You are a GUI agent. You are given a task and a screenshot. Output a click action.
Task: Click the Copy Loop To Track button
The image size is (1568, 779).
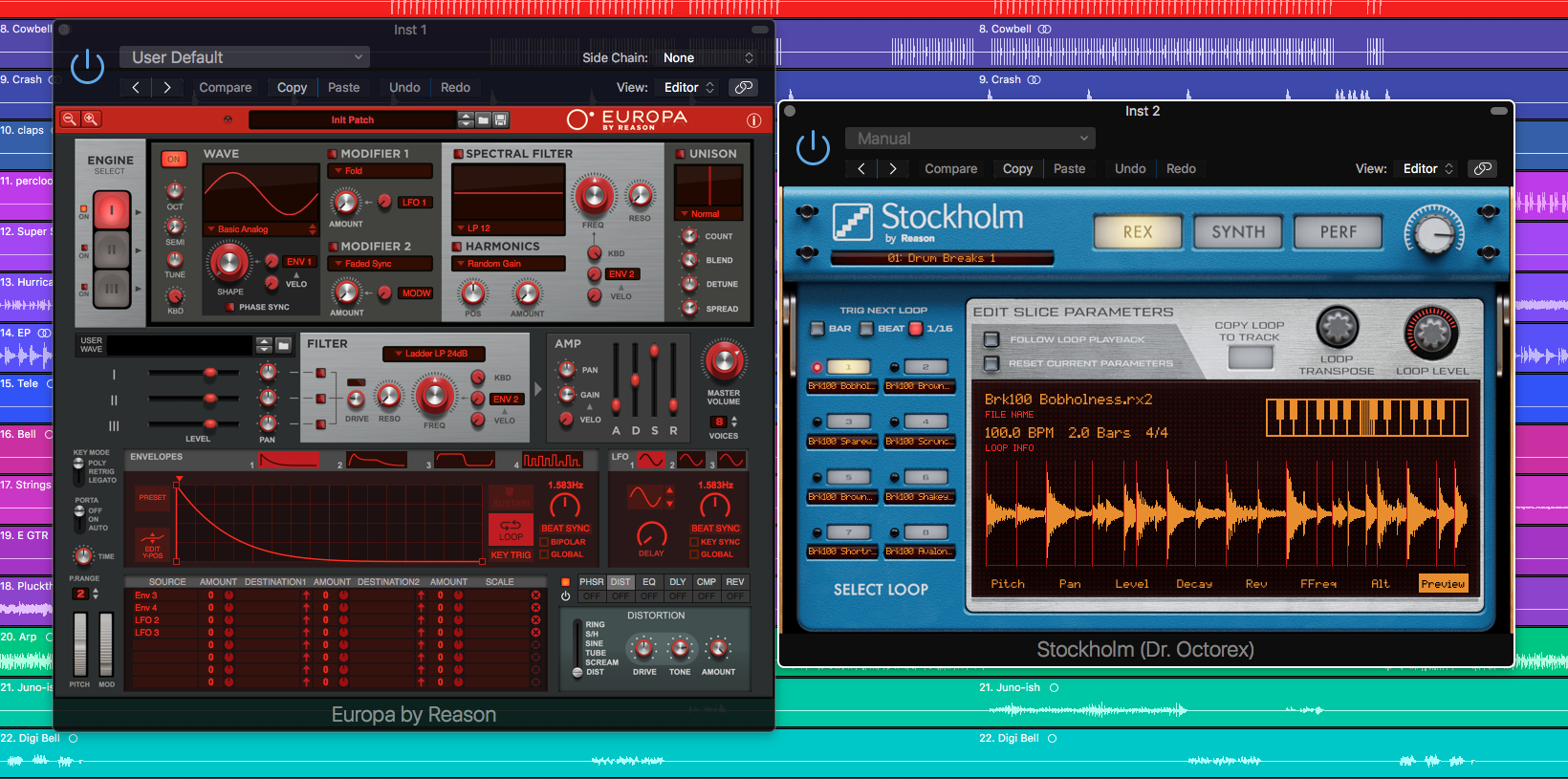[1251, 357]
